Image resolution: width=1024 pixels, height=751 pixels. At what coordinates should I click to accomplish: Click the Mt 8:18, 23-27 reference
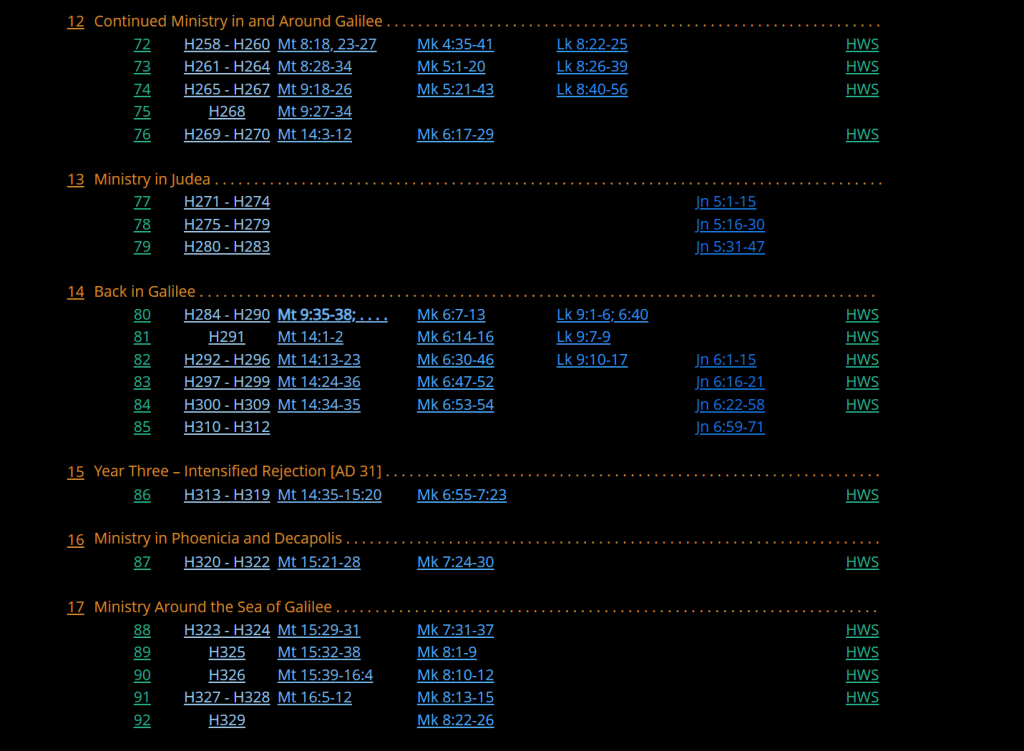coord(326,44)
